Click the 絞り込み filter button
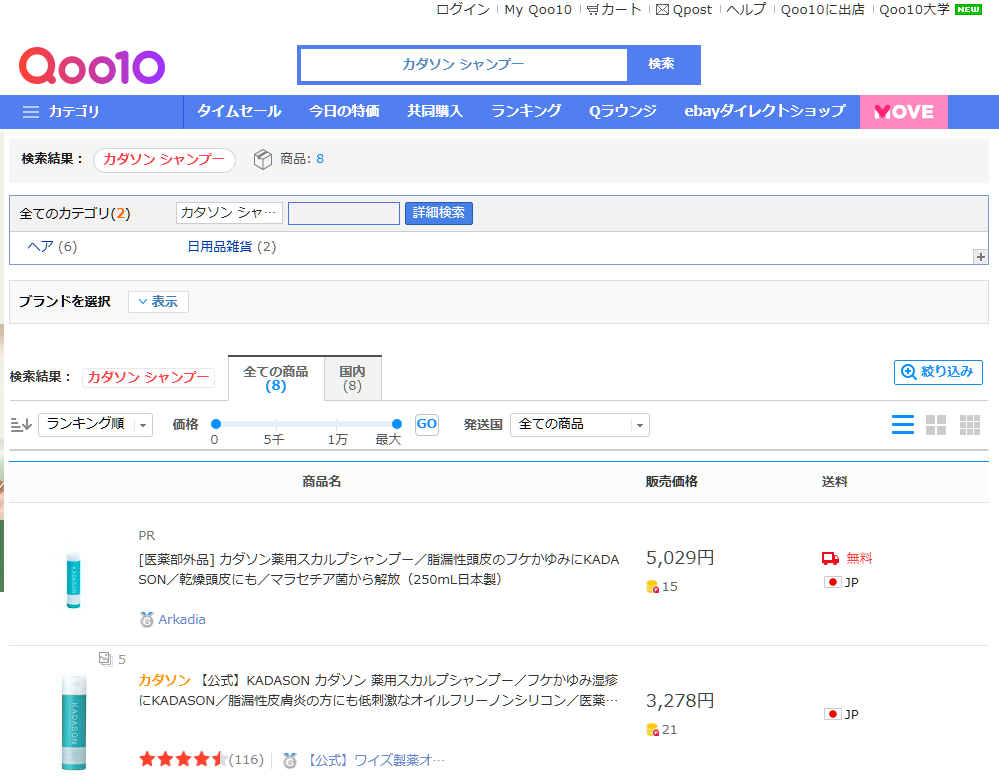Image resolution: width=999 pixels, height=778 pixels. click(x=938, y=372)
